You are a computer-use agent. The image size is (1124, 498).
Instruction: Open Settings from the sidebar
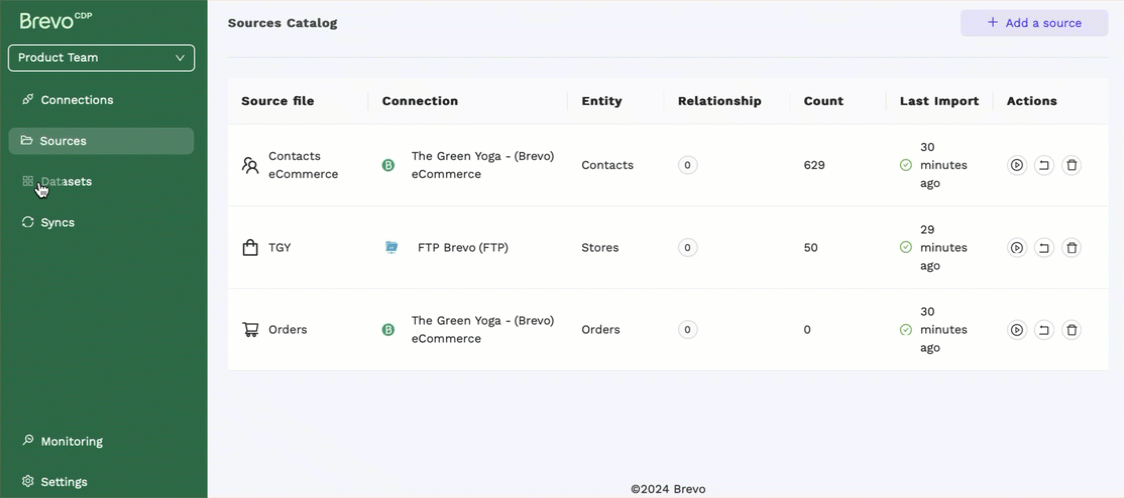coord(63,482)
